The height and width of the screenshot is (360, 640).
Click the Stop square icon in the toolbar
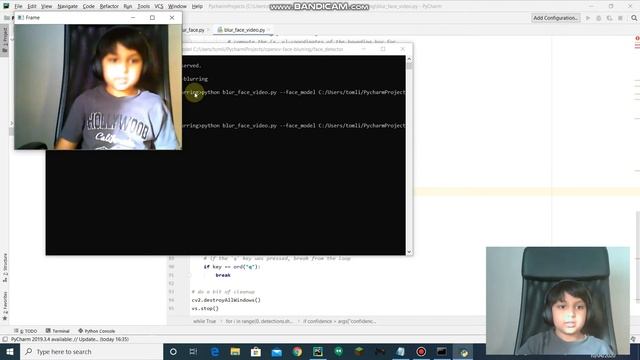pyautogui.click(x=620, y=18)
